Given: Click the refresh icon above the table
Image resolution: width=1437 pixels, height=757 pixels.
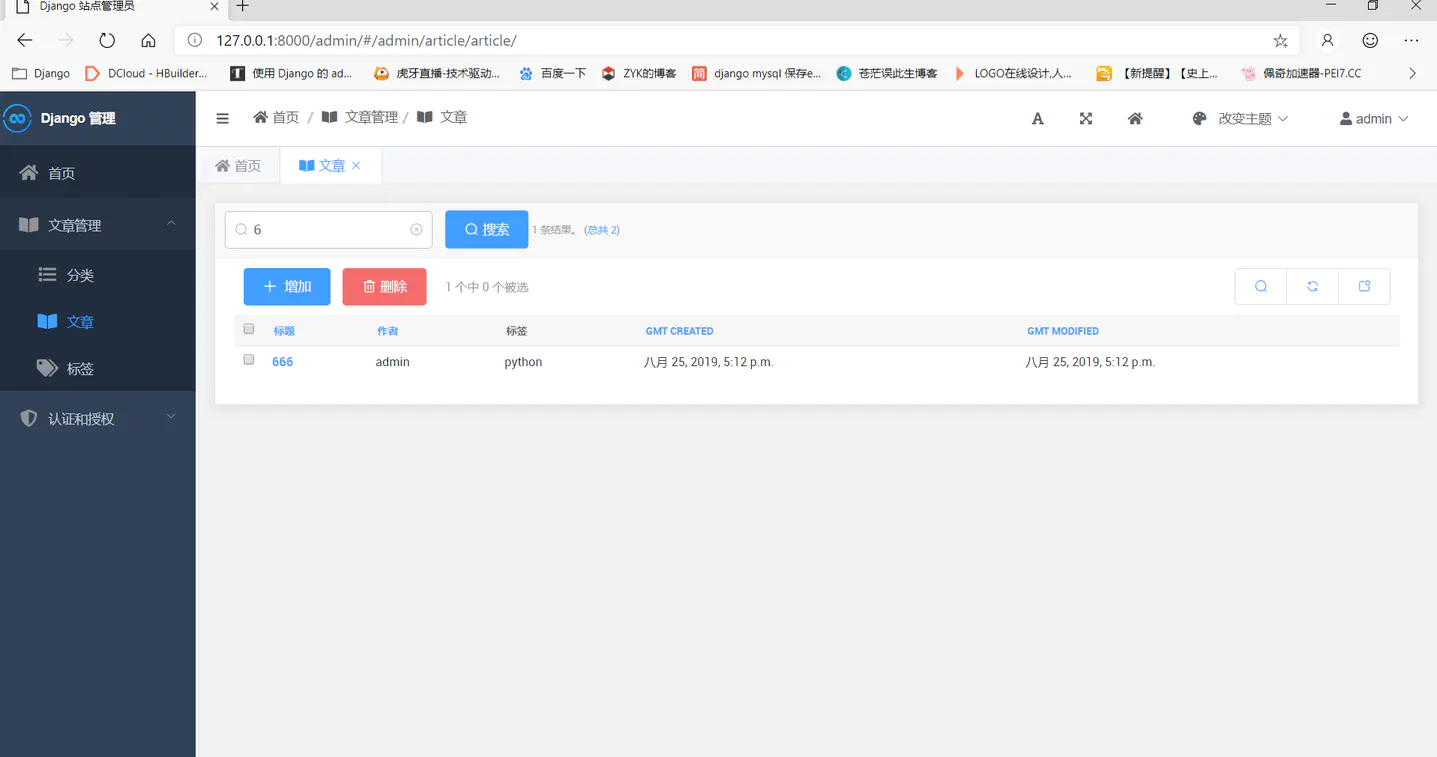Looking at the screenshot, I should point(1312,287).
